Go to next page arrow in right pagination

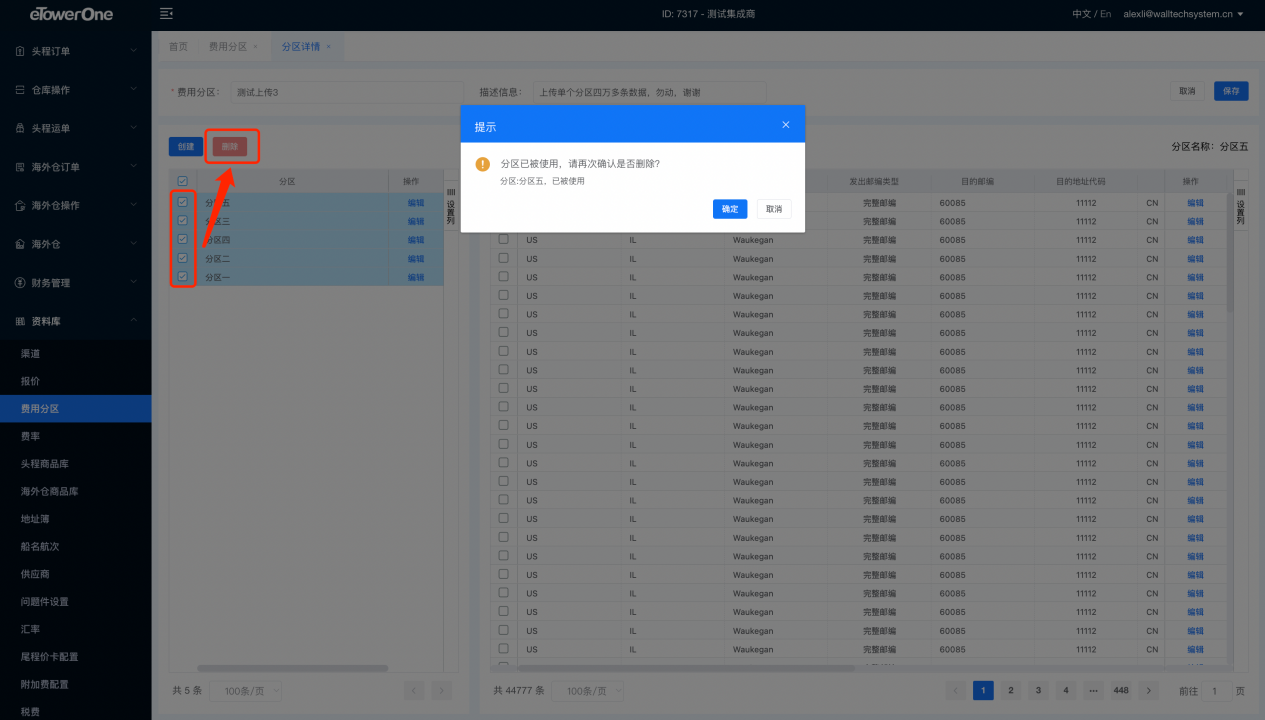pyautogui.click(x=1149, y=691)
